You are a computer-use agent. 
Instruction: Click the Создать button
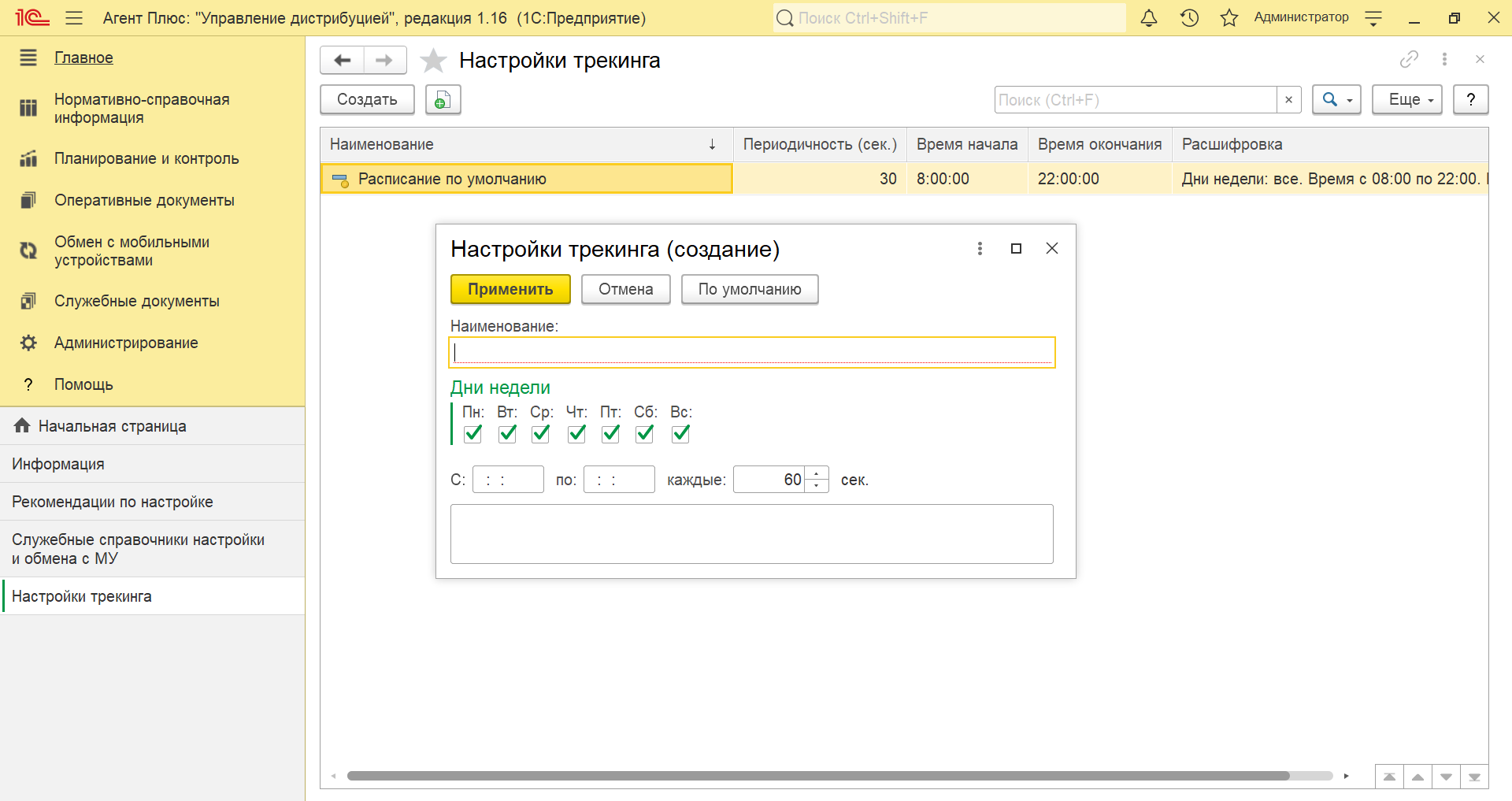pos(367,99)
